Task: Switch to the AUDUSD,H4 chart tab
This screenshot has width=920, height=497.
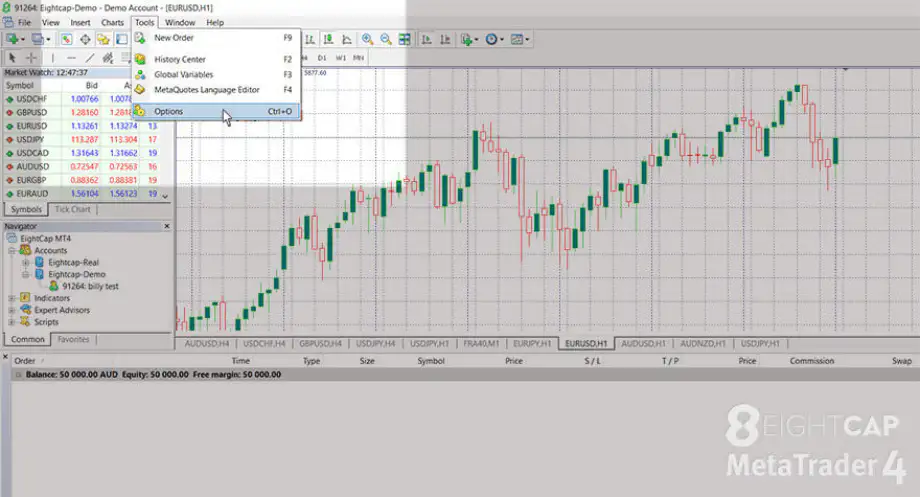Action: [x=209, y=343]
